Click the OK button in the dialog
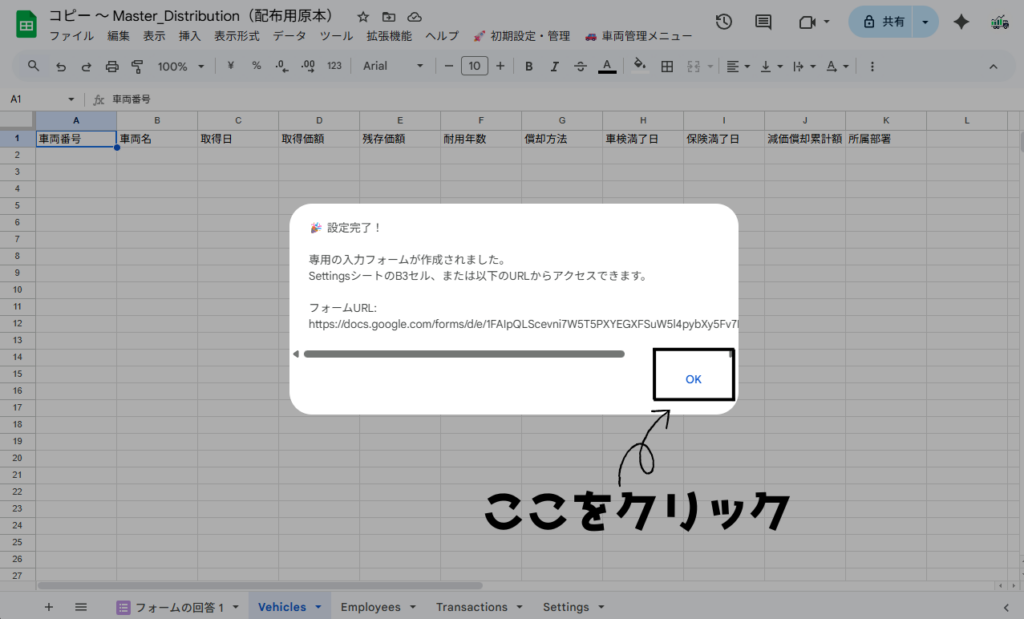The width and height of the screenshot is (1024, 619). [x=693, y=379]
